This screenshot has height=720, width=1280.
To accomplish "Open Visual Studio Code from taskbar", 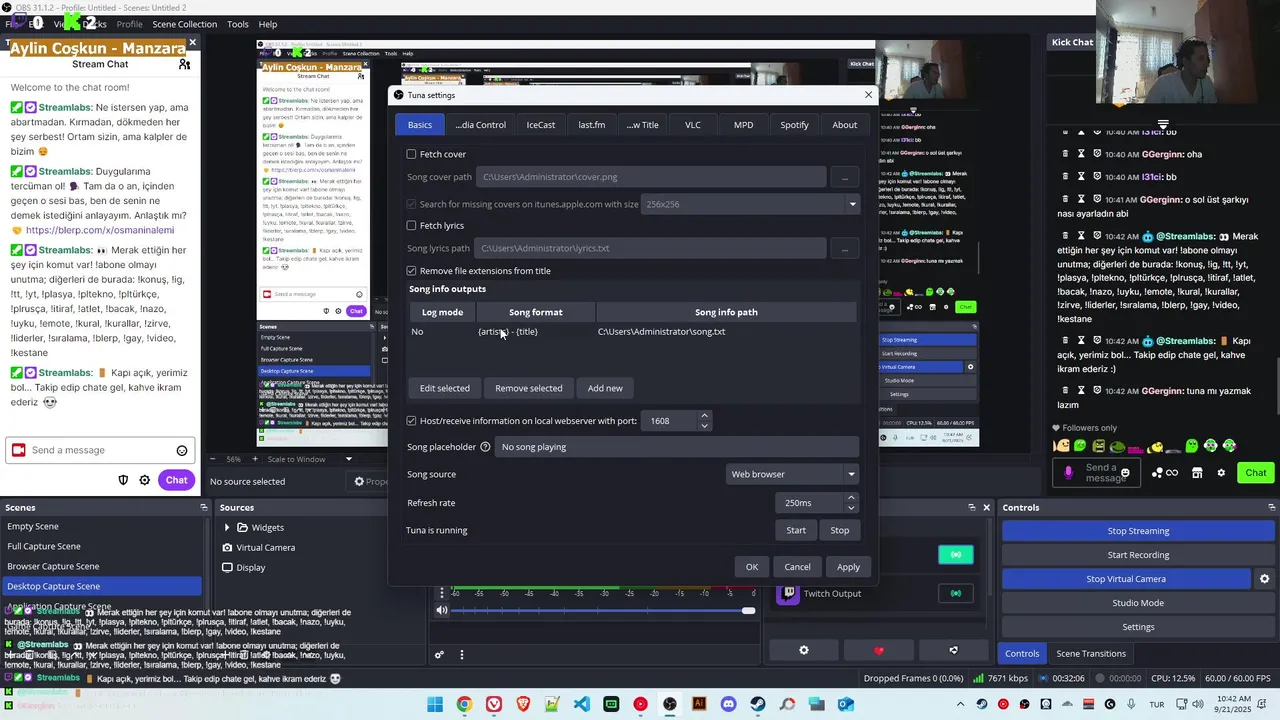I will click(x=582, y=704).
